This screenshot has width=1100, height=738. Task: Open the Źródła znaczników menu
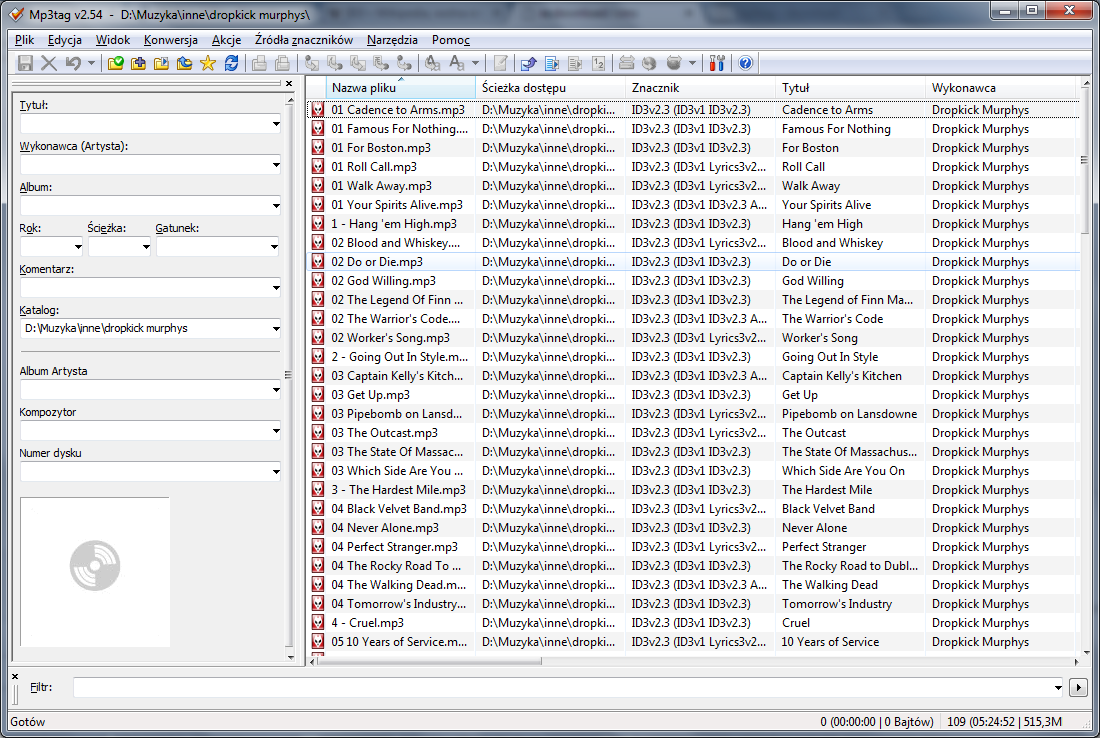(x=304, y=40)
